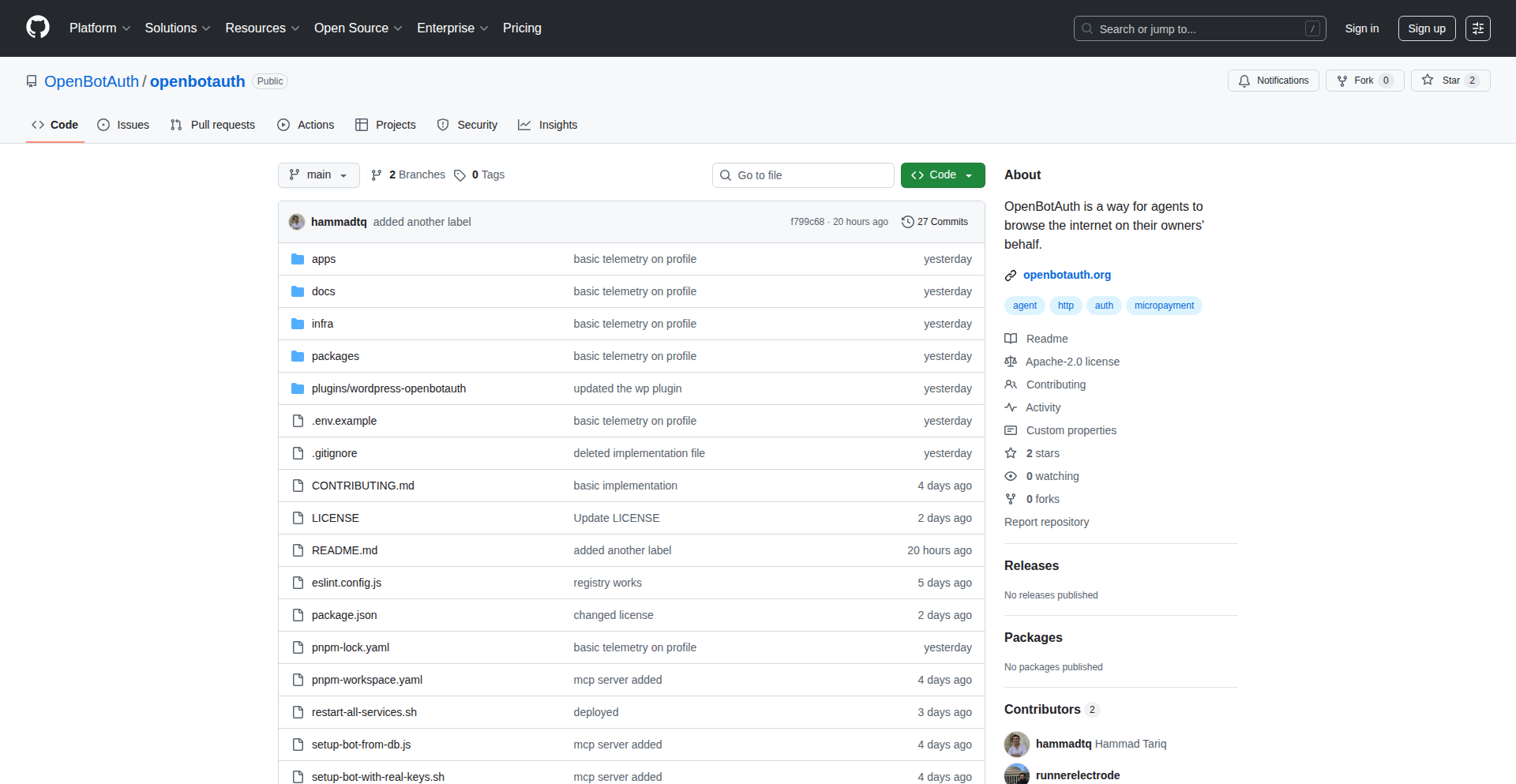Select the Activity pulse icon
The image size is (1516, 784).
pos(1011,407)
